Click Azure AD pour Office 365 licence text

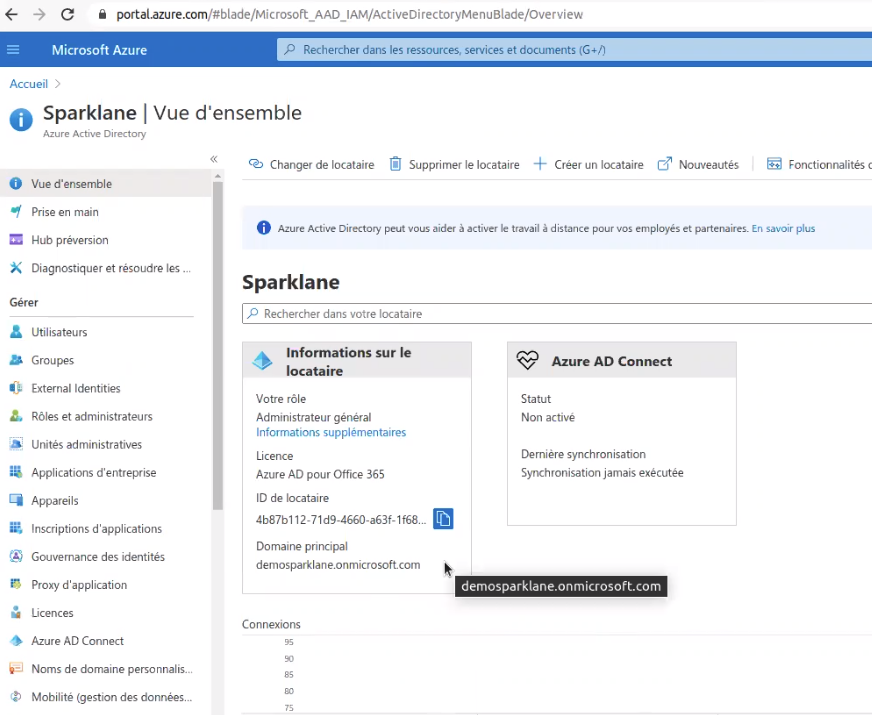click(320, 474)
